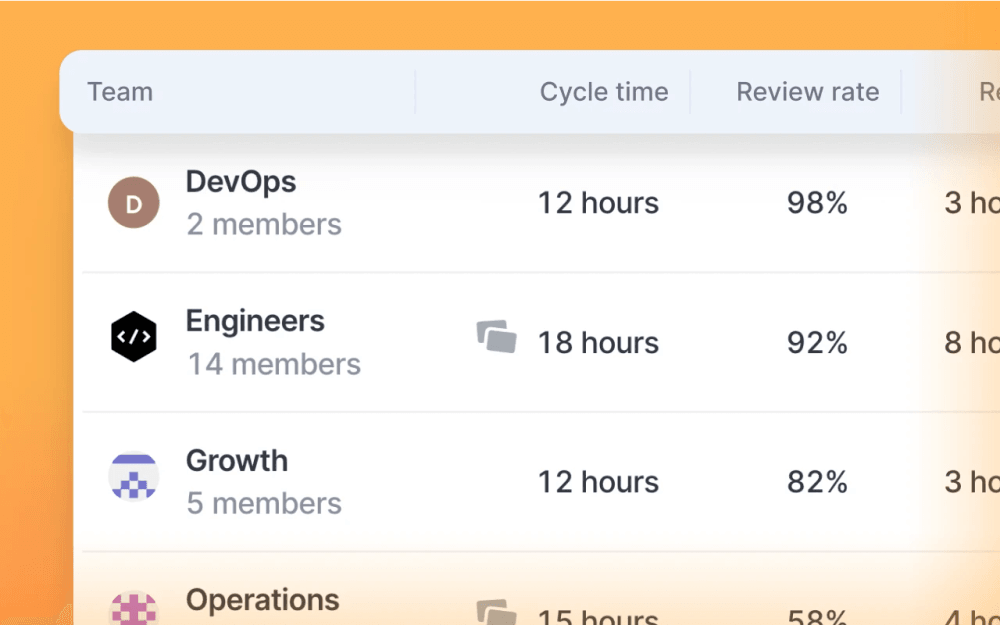Open the DevOps team details

pyautogui.click(x=240, y=181)
